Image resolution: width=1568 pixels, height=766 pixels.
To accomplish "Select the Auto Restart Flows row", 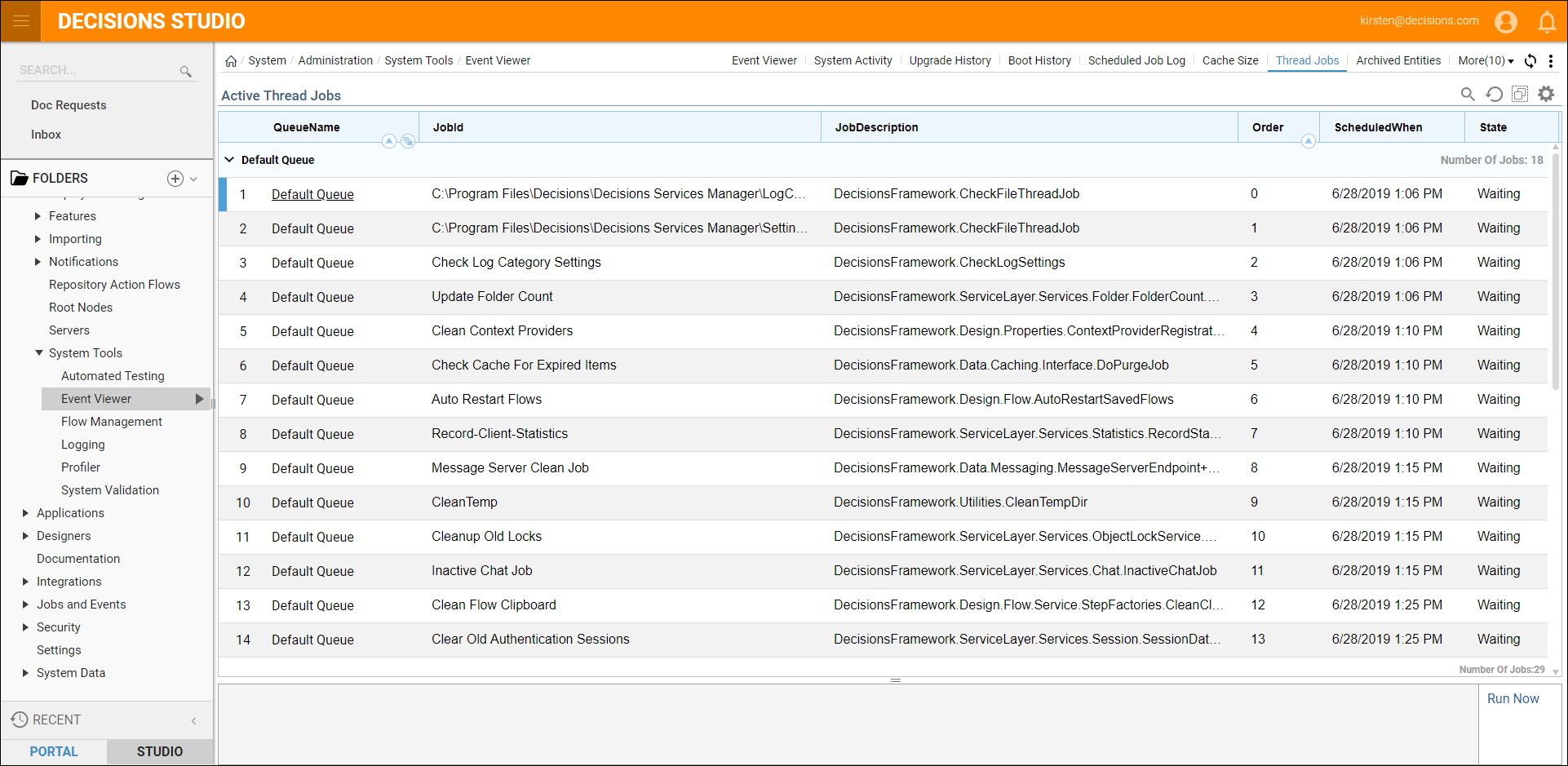I will click(884, 400).
